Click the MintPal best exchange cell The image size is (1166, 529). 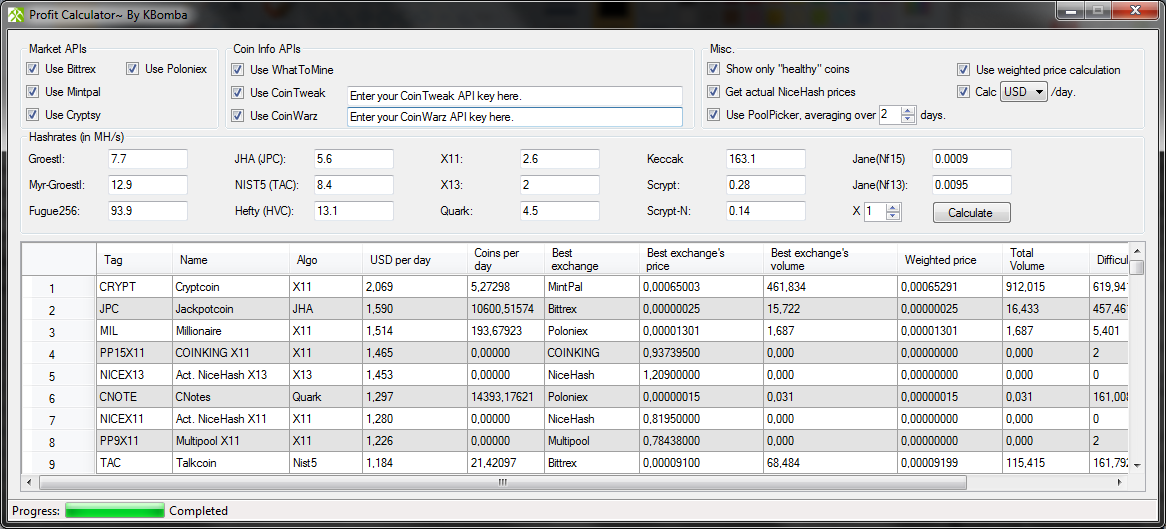tap(592, 287)
